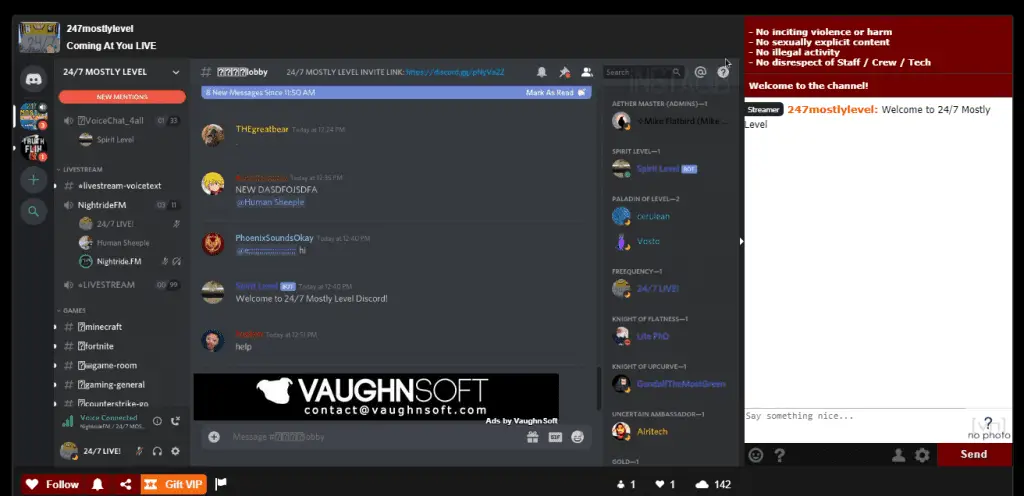Click the VaughnSoft ad banner
The width and height of the screenshot is (1024, 496).
pyautogui.click(x=376, y=397)
